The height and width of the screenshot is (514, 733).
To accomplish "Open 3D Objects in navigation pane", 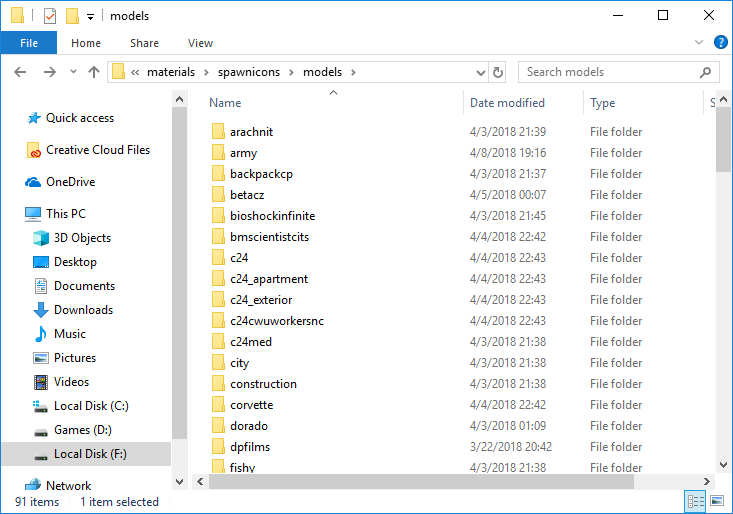I will coord(82,238).
